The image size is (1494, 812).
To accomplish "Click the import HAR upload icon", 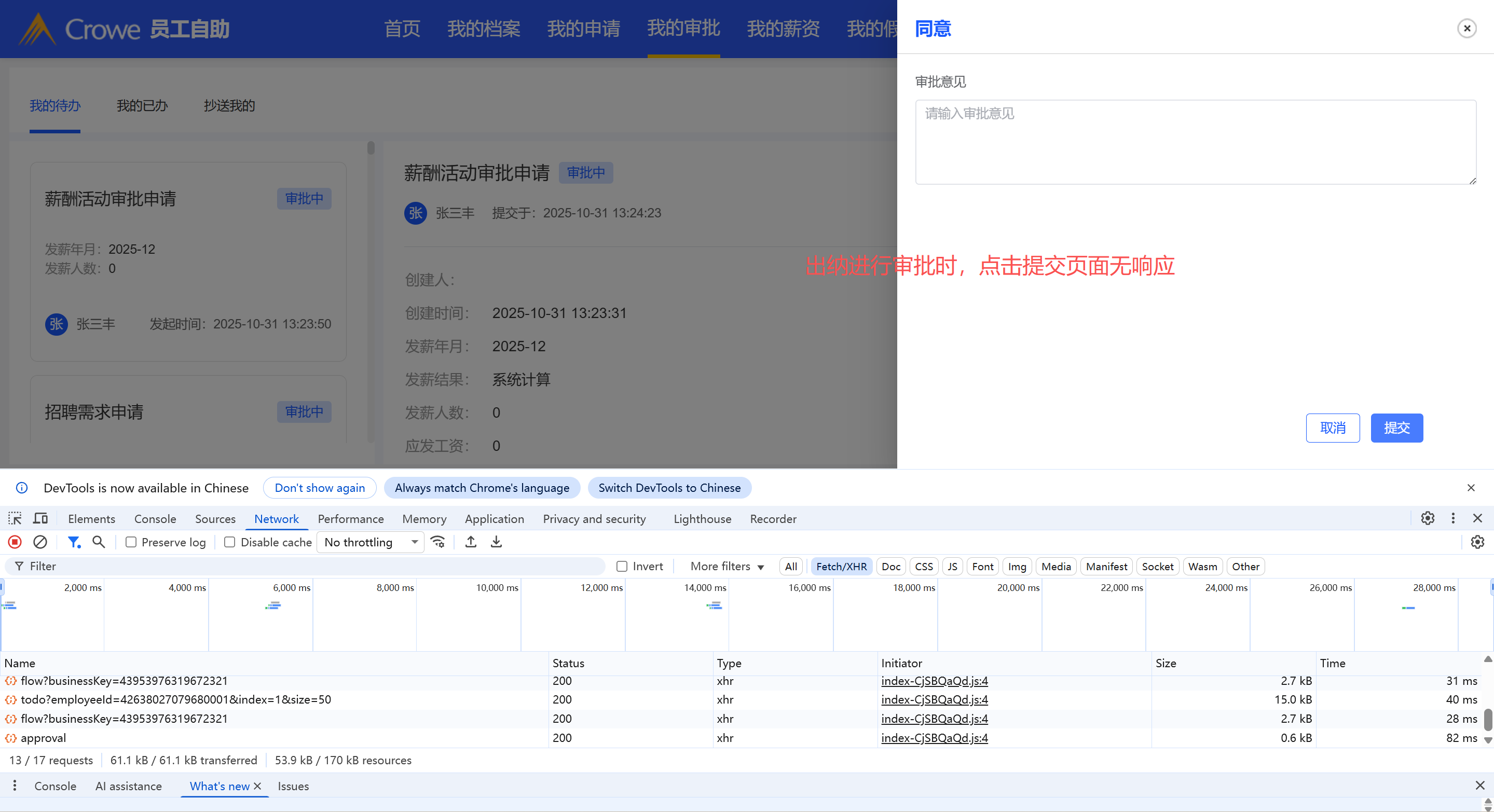I will [x=471, y=542].
